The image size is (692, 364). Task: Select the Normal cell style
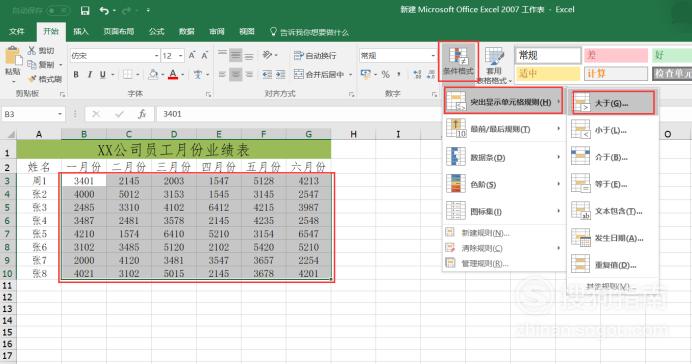tap(548, 56)
